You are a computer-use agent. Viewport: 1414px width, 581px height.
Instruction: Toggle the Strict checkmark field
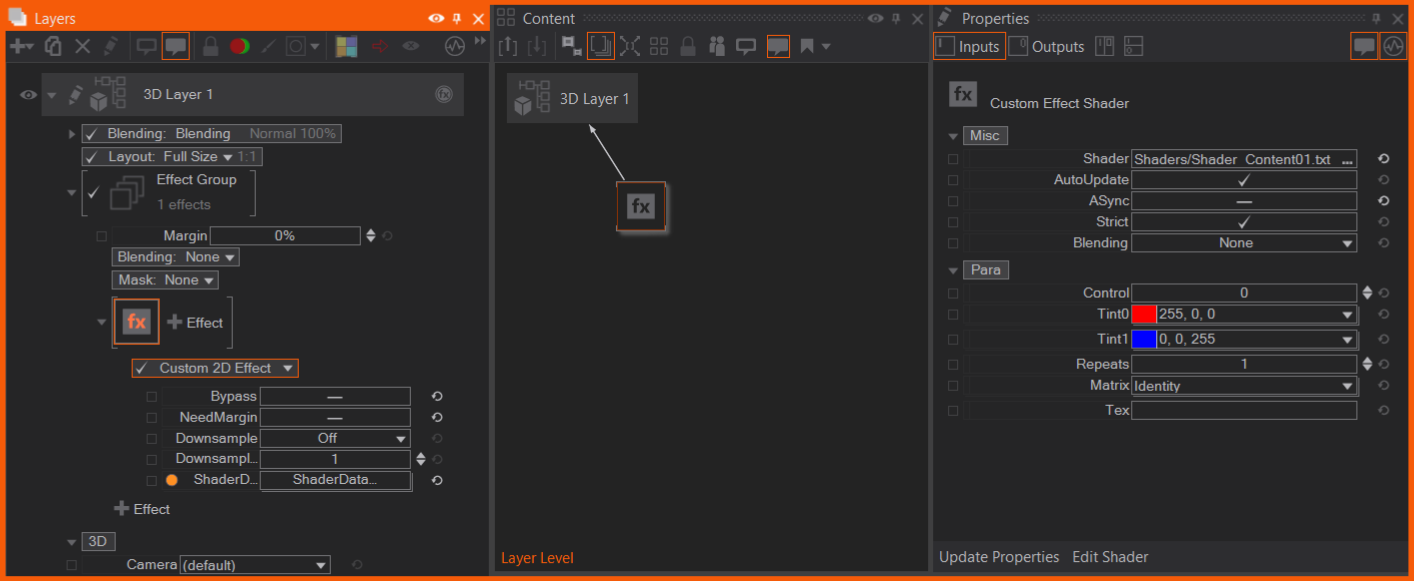pos(1243,222)
